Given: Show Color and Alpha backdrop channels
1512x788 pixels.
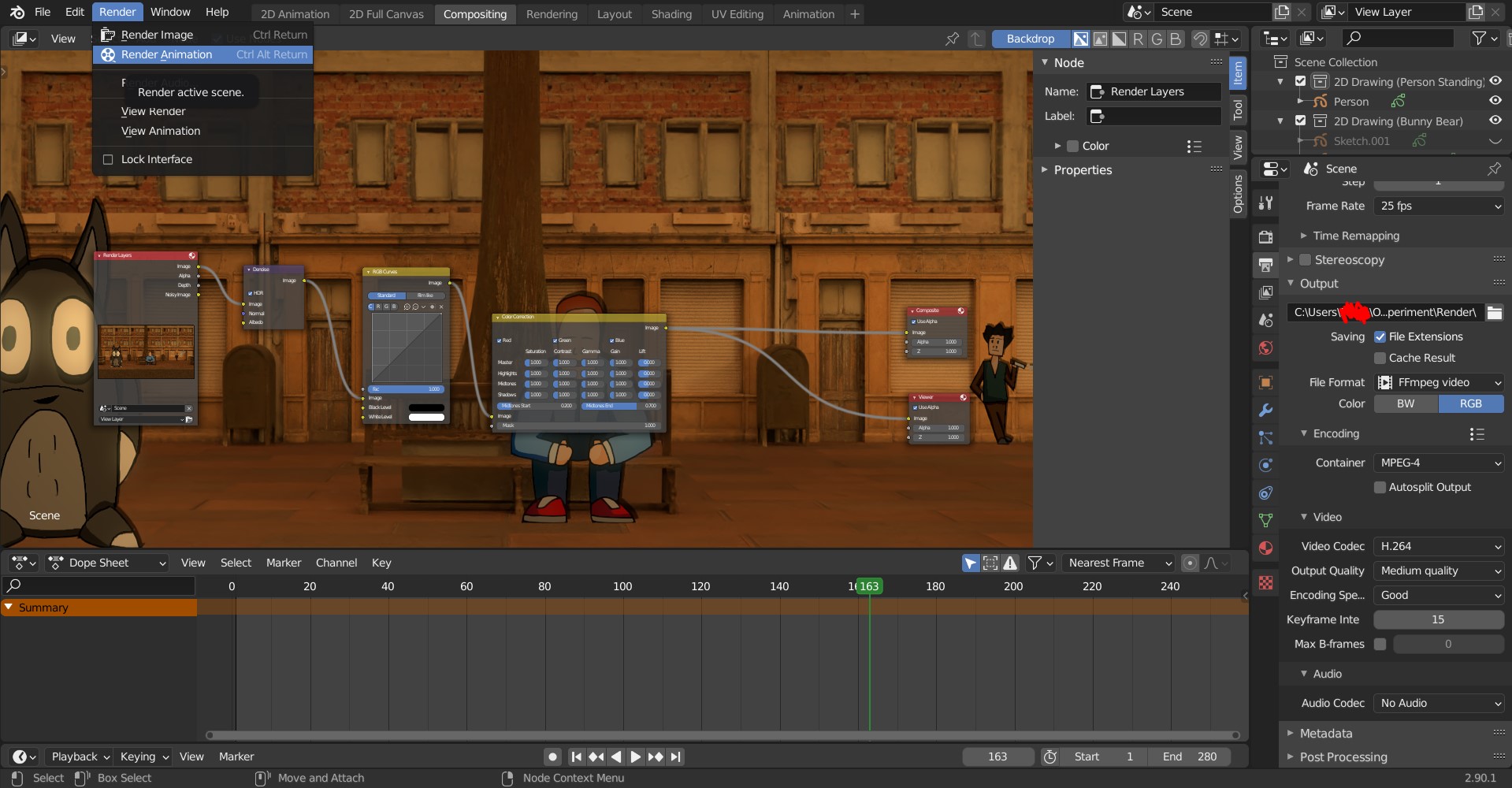Looking at the screenshot, I should 1081,39.
